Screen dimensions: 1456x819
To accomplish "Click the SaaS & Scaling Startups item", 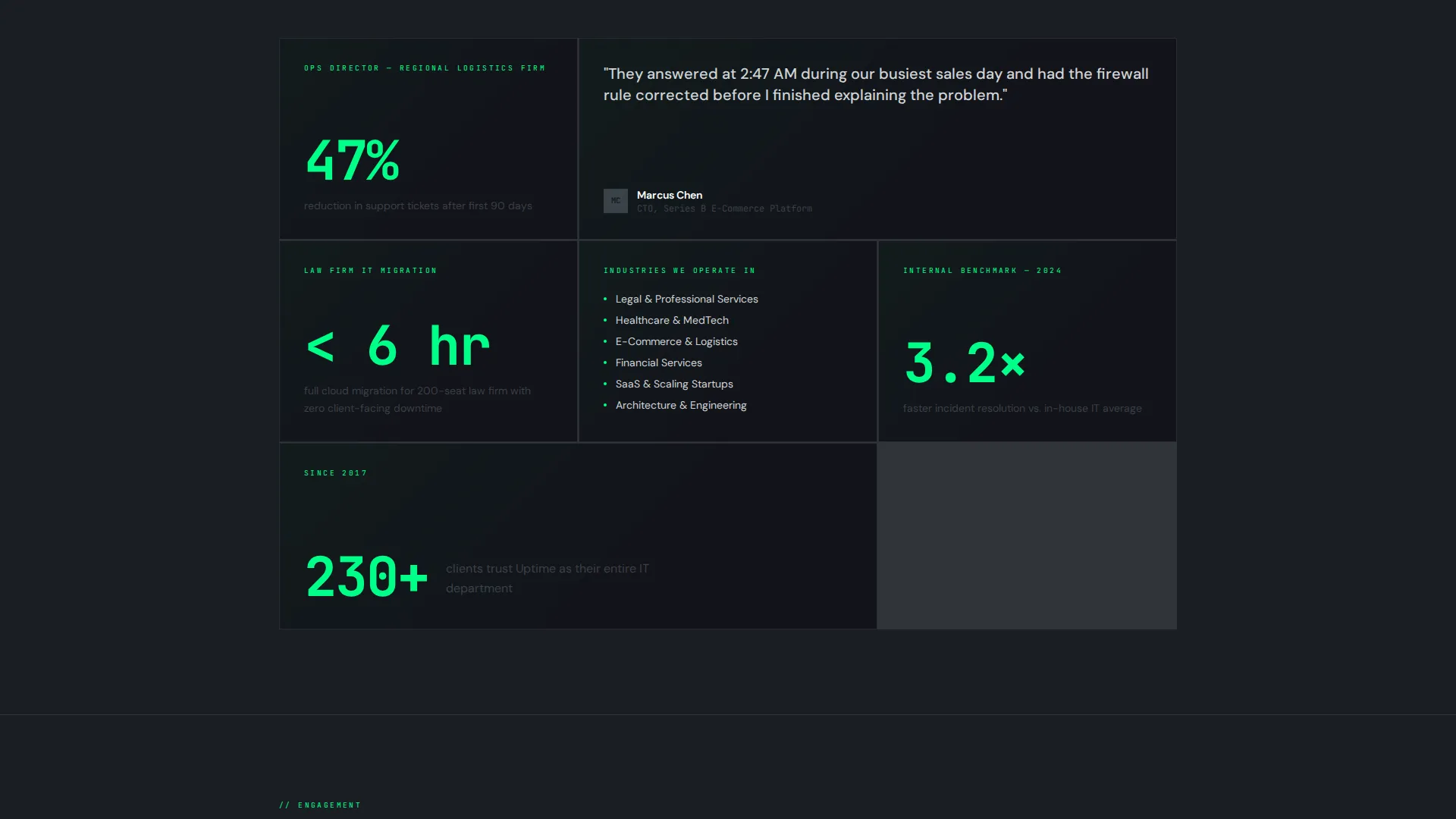I will [674, 384].
